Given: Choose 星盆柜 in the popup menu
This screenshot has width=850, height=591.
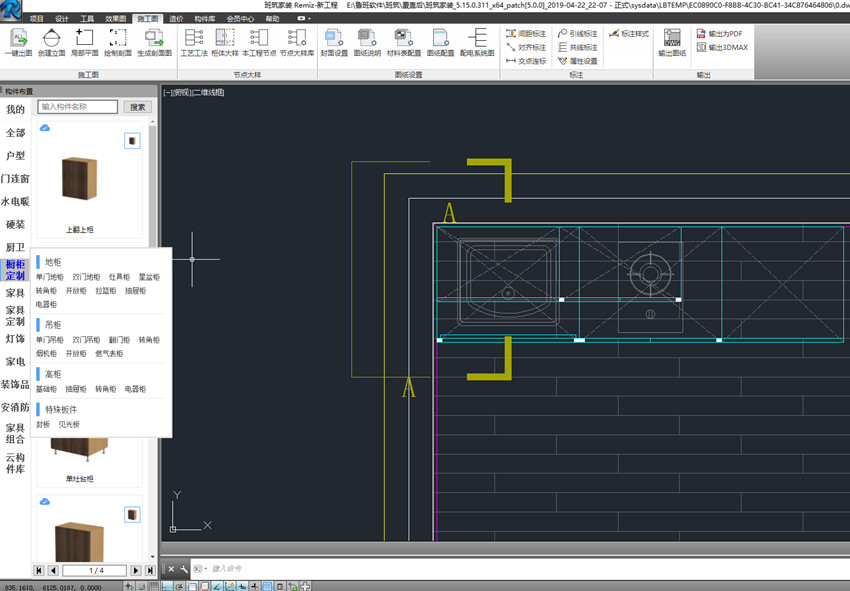Looking at the screenshot, I should (x=149, y=277).
